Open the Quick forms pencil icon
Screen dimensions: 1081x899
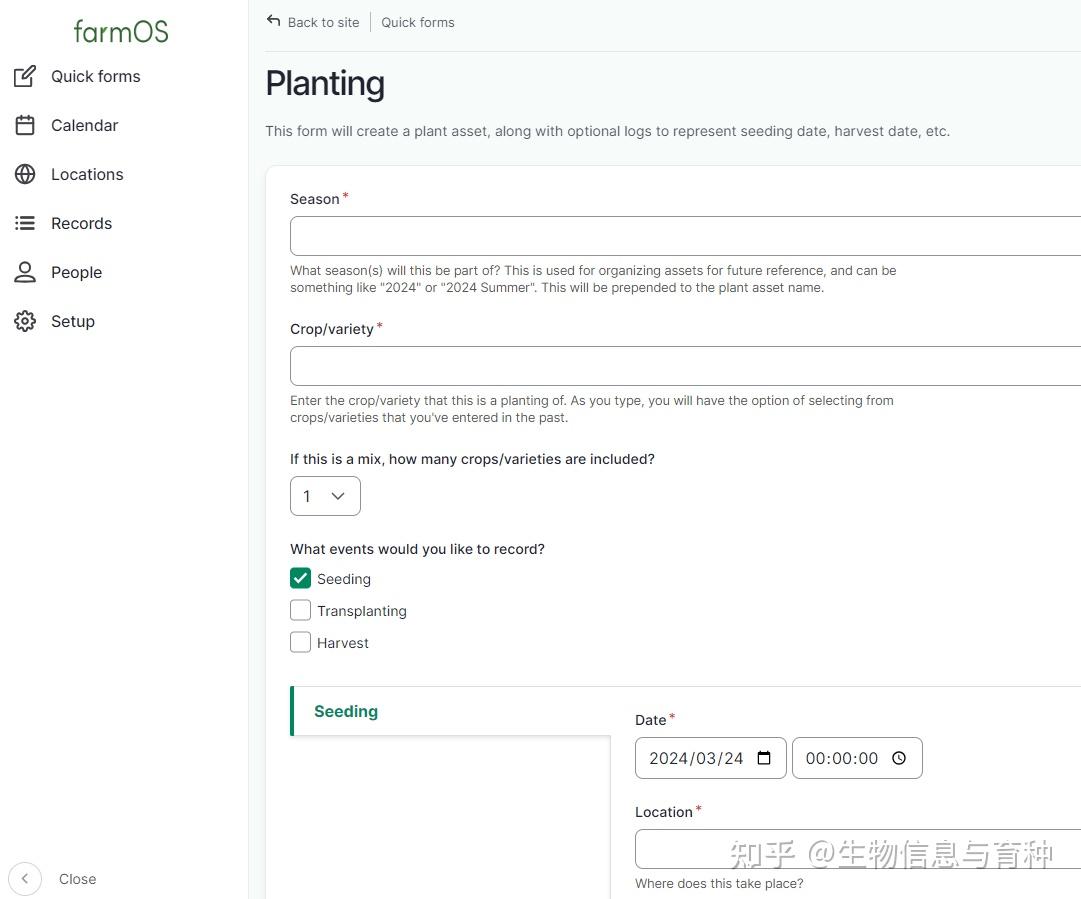[25, 77]
